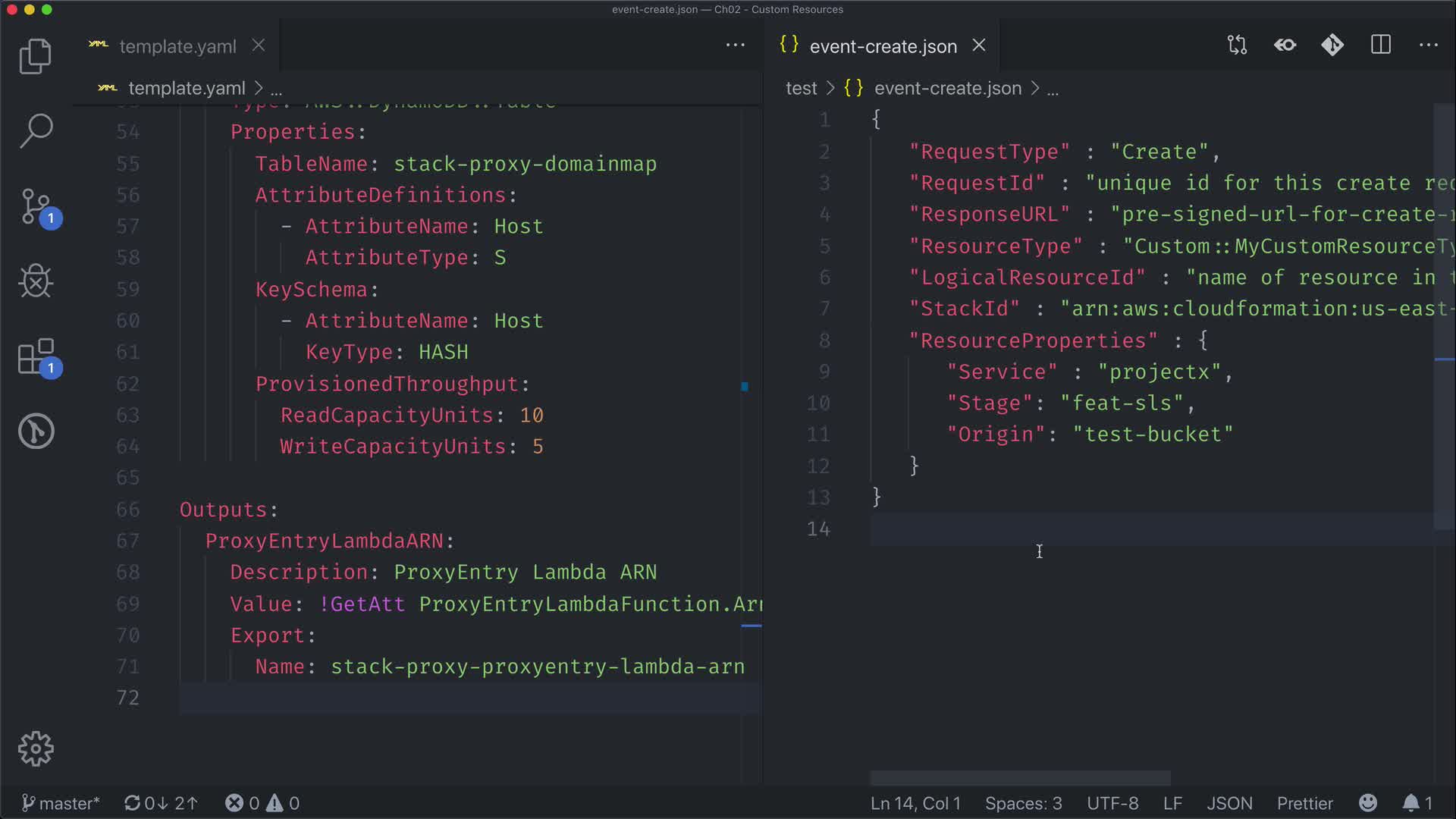Open the Extensions view
The width and height of the screenshot is (1456, 819).
tap(35, 356)
